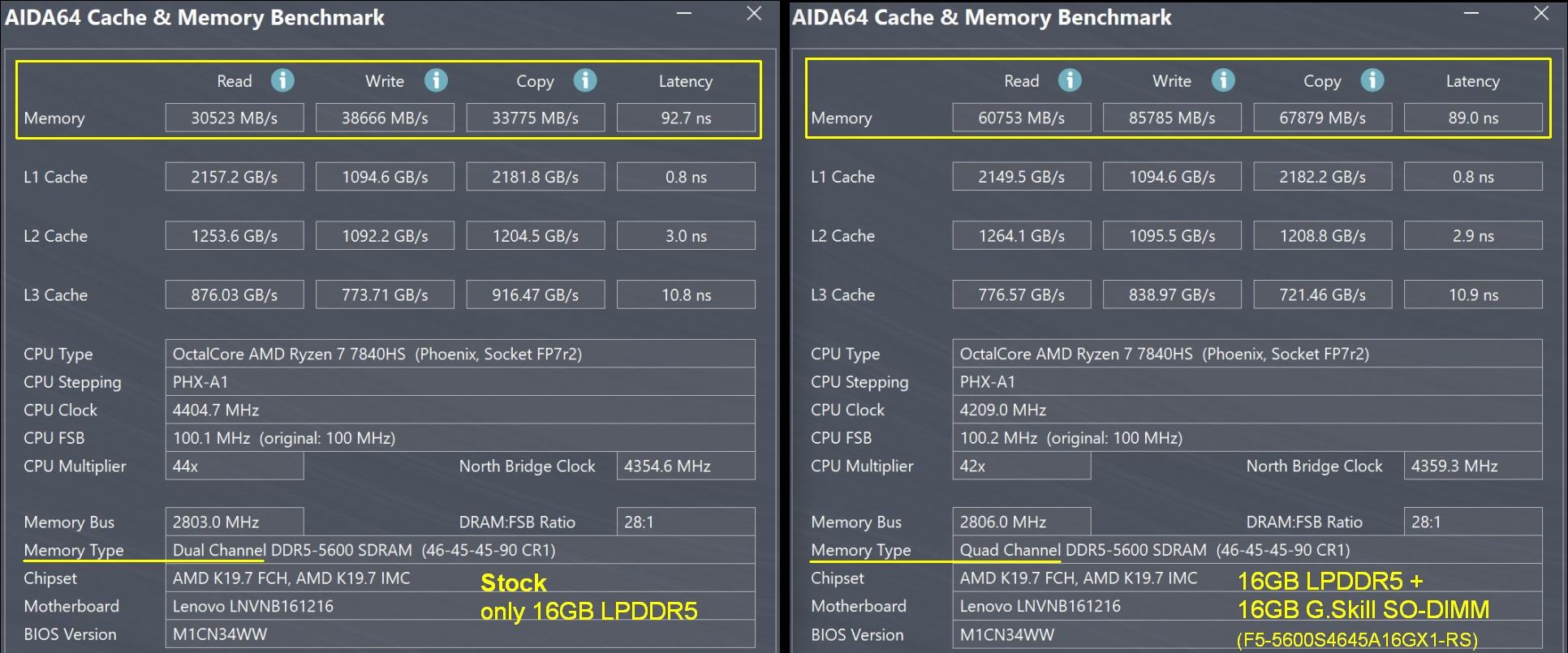Click the left CPU Type field
This screenshot has width=1568, height=653.
pyautogui.click(x=459, y=354)
